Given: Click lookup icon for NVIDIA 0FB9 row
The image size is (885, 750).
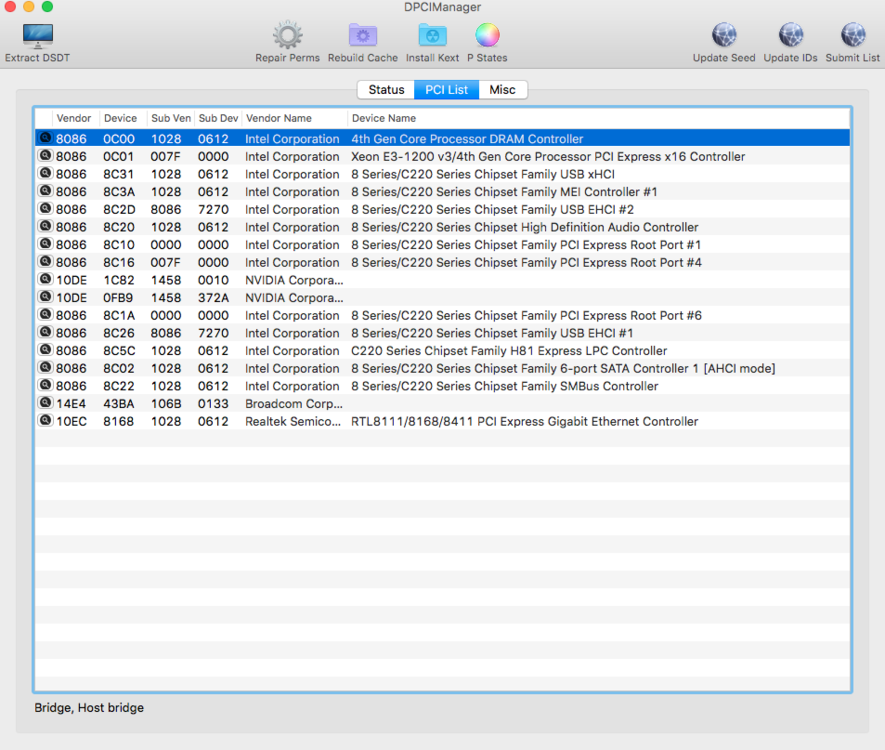Looking at the screenshot, I should [45, 297].
